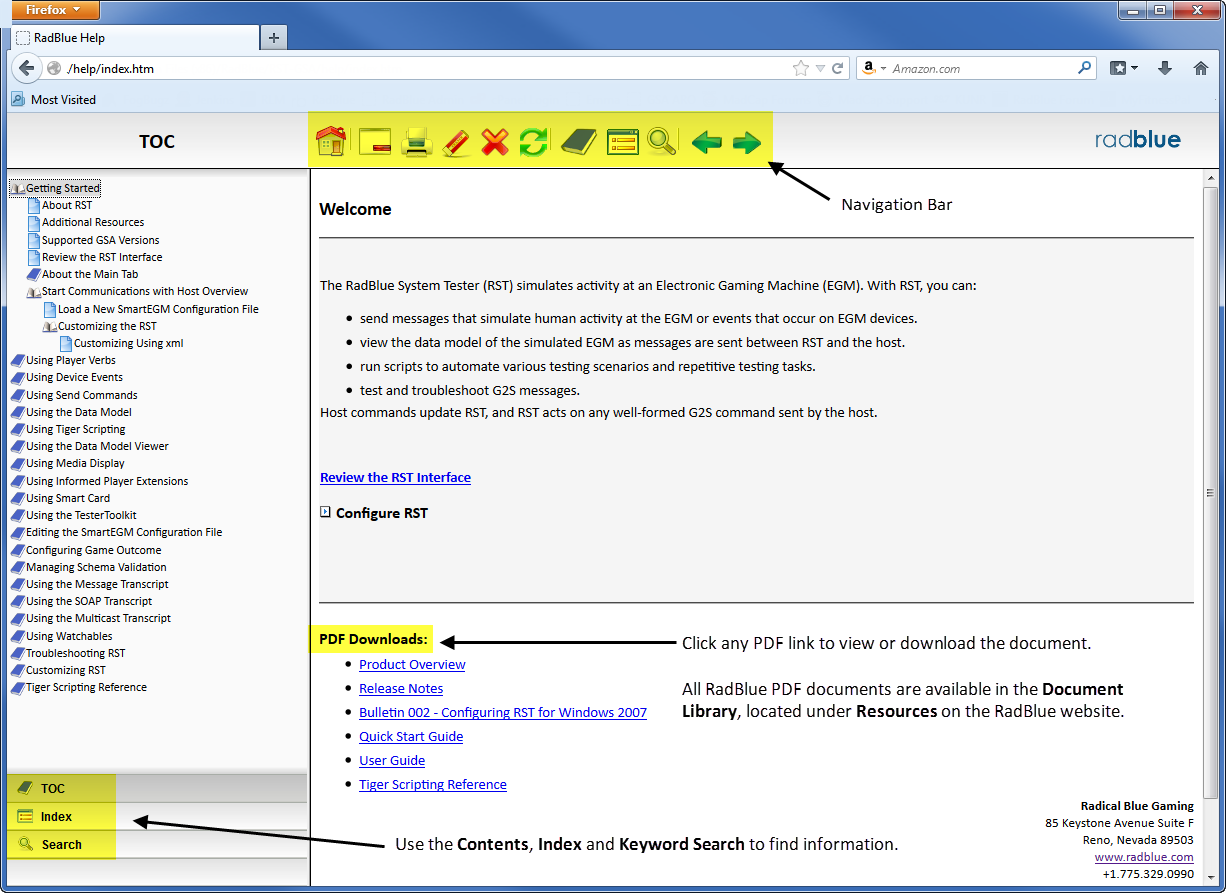Viewport: 1226px width, 893px height.
Task: Click the Firefox back button
Action: (27, 68)
